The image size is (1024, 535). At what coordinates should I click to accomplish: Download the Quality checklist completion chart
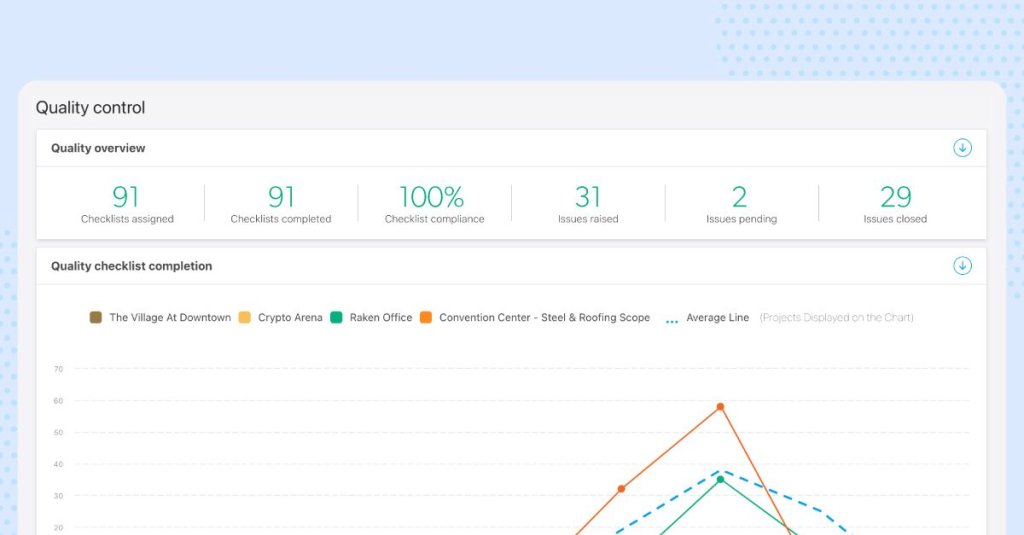(962, 266)
